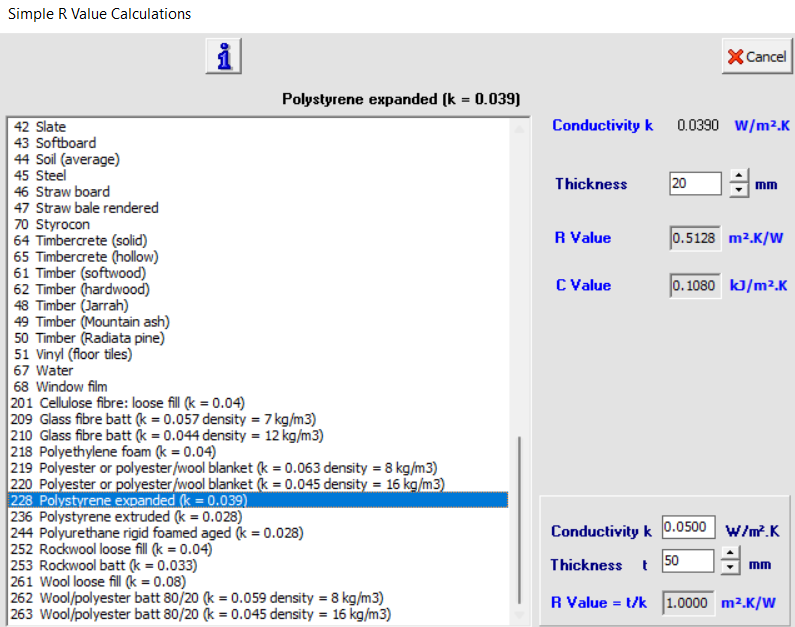Choose Window film from the list
The image size is (795, 627).
[x=71, y=387]
